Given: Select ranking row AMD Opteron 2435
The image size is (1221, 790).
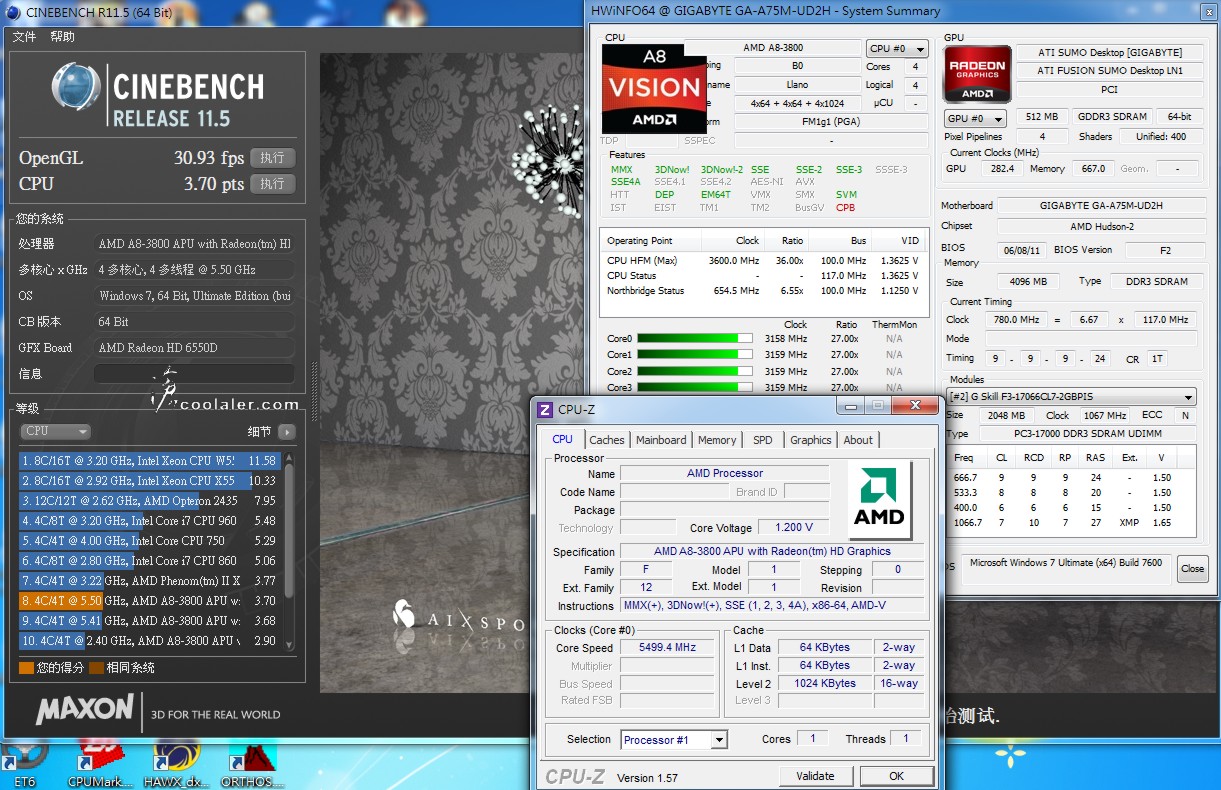Looking at the screenshot, I should click(x=149, y=501).
